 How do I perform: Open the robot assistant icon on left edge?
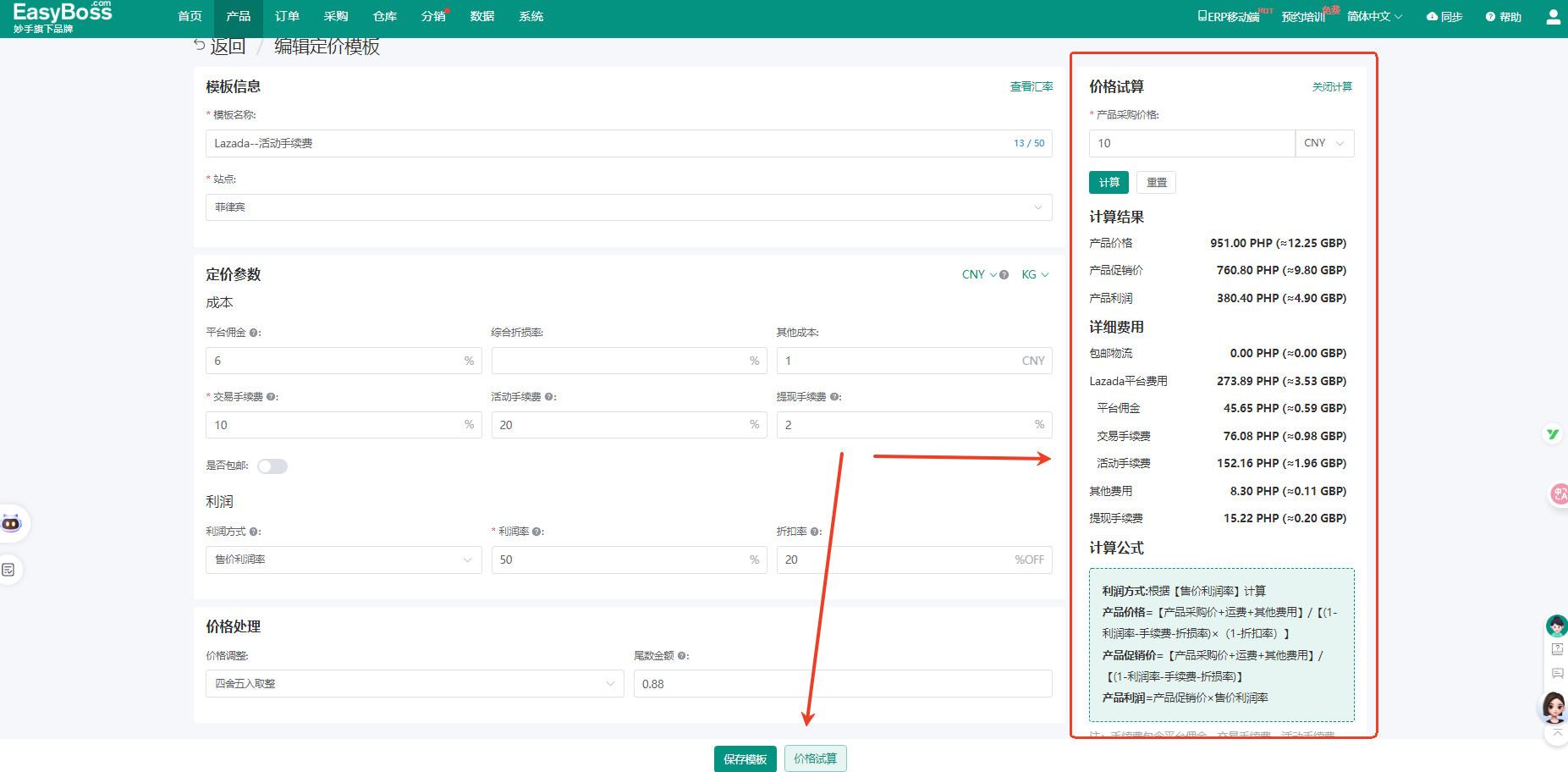[x=12, y=523]
